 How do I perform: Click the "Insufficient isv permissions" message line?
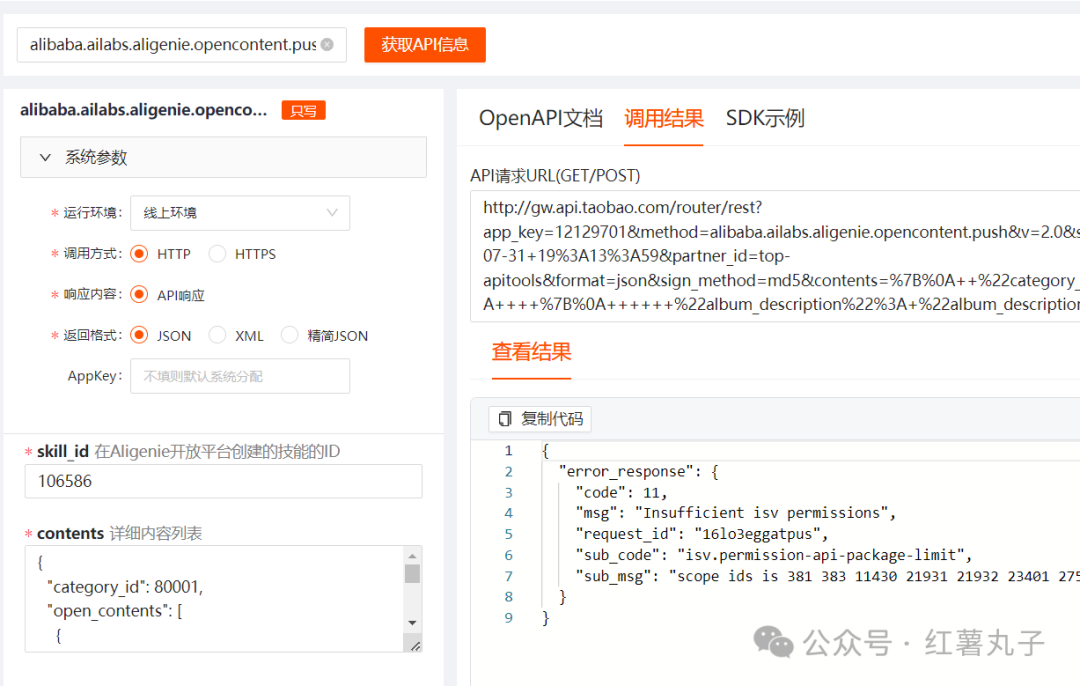(x=736, y=513)
